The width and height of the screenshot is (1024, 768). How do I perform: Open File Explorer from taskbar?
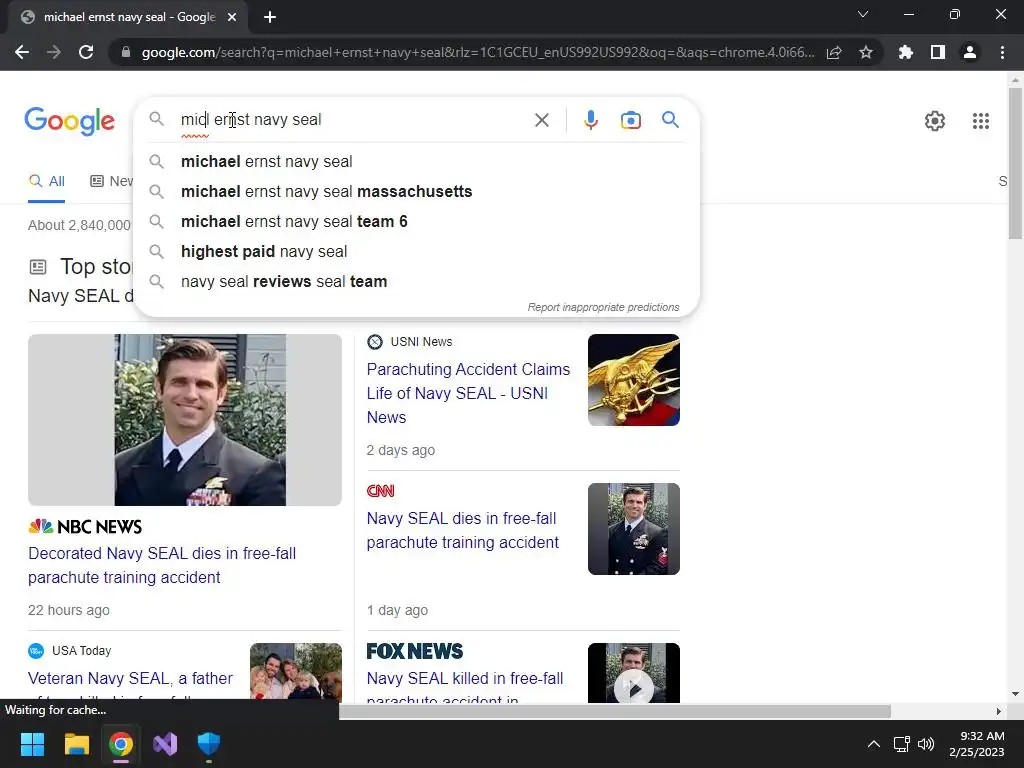tap(76, 744)
